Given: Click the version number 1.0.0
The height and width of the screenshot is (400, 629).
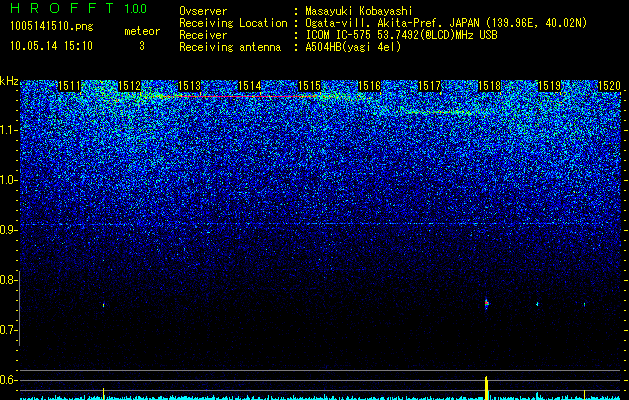Looking at the screenshot, I should tap(135, 8).
